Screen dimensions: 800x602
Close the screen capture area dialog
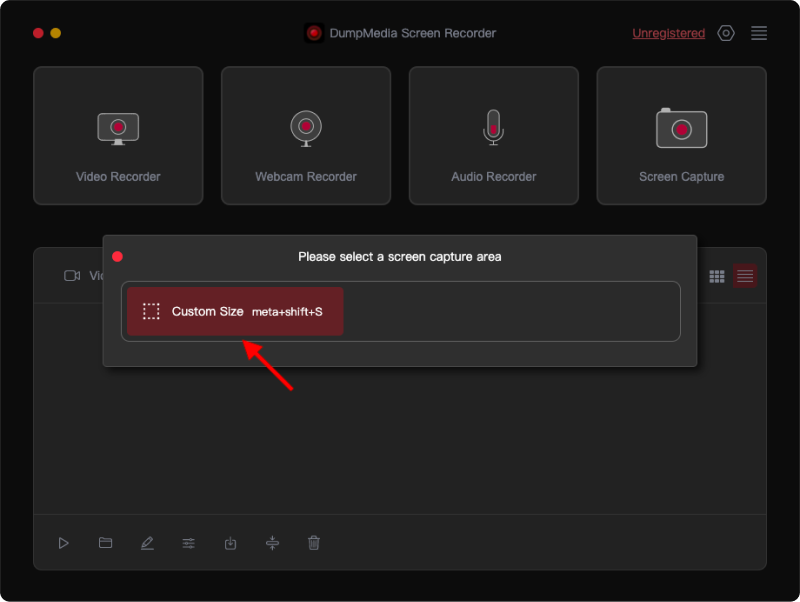pyautogui.click(x=117, y=257)
